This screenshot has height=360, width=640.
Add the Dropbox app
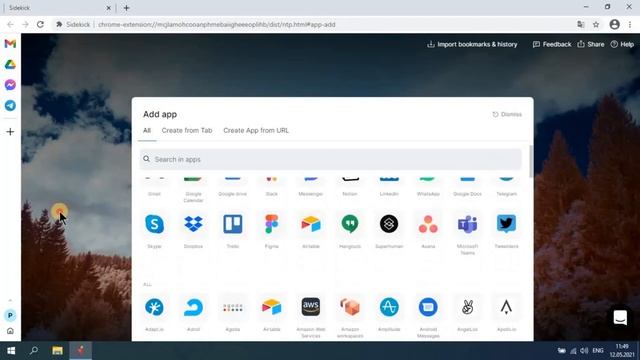193,224
